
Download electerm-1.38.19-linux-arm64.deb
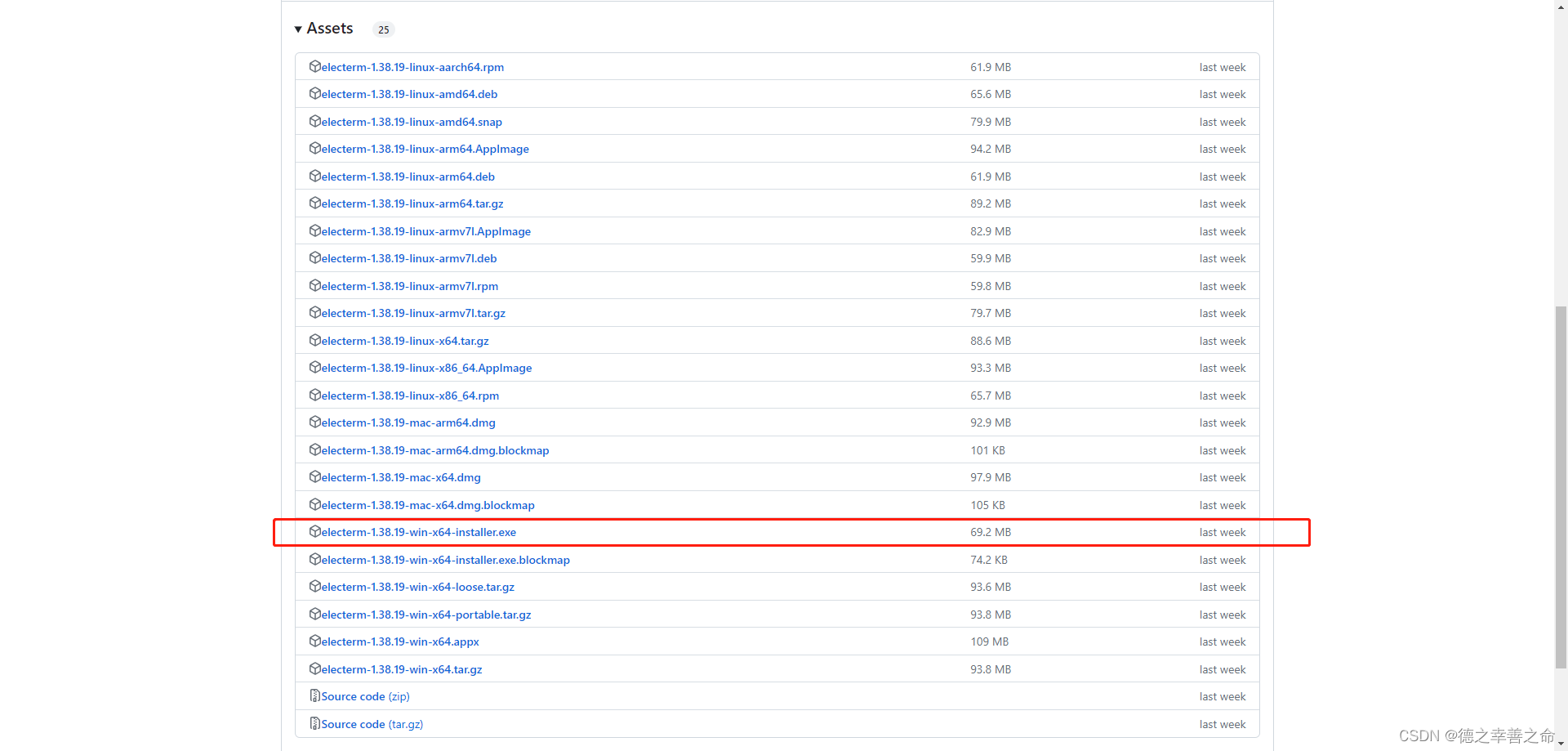[408, 177]
